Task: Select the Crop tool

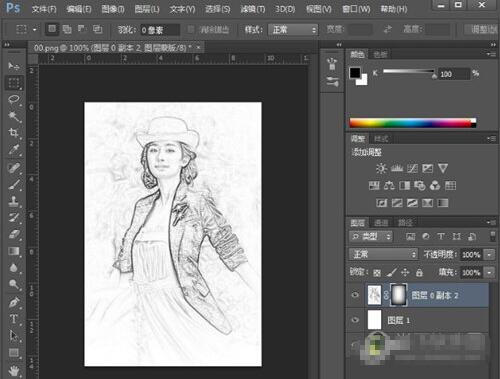Action: coord(14,133)
